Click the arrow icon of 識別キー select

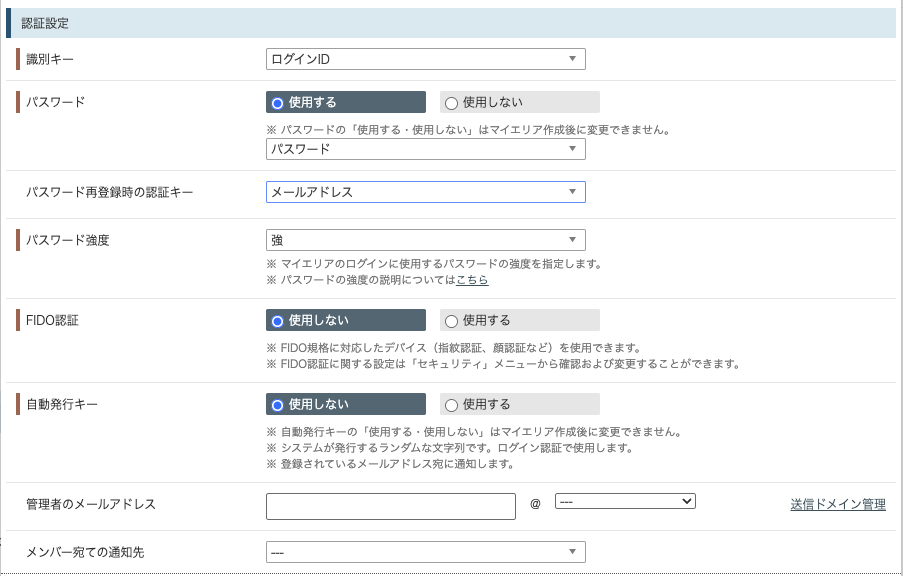coord(572,59)
